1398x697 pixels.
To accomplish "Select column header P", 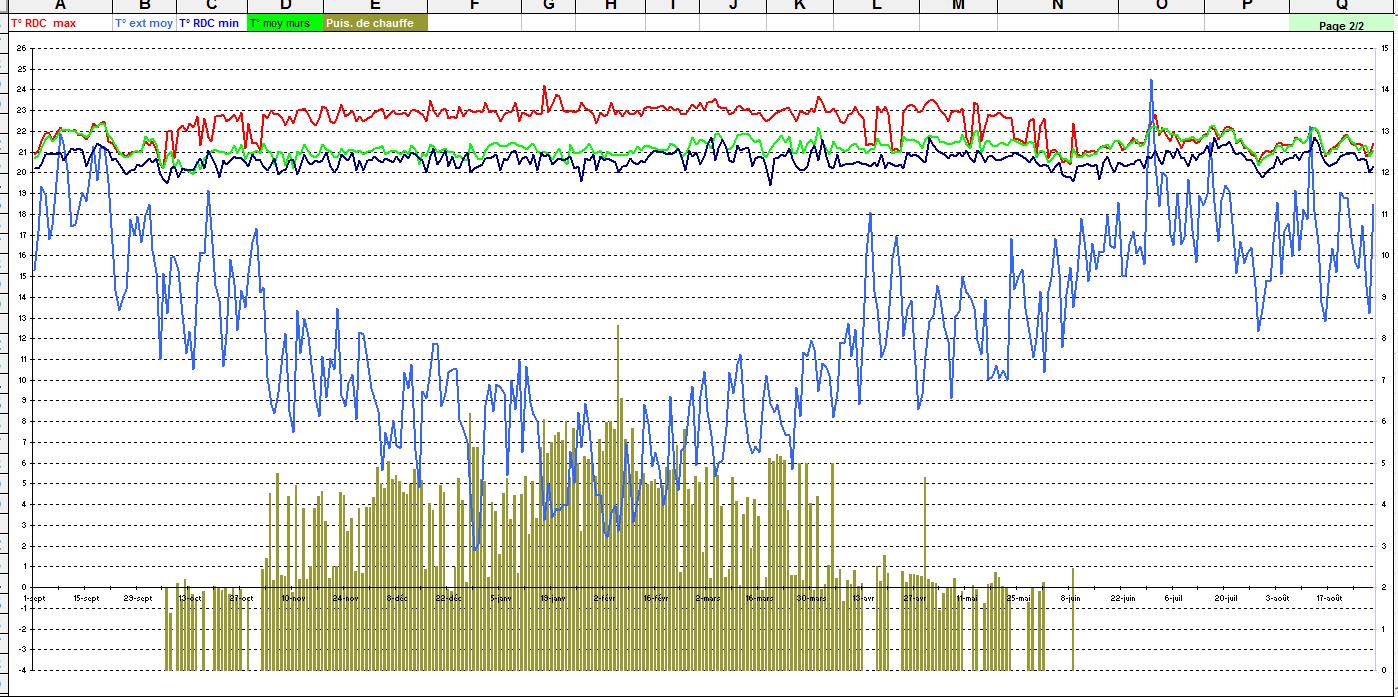I will coord(1247,5).
